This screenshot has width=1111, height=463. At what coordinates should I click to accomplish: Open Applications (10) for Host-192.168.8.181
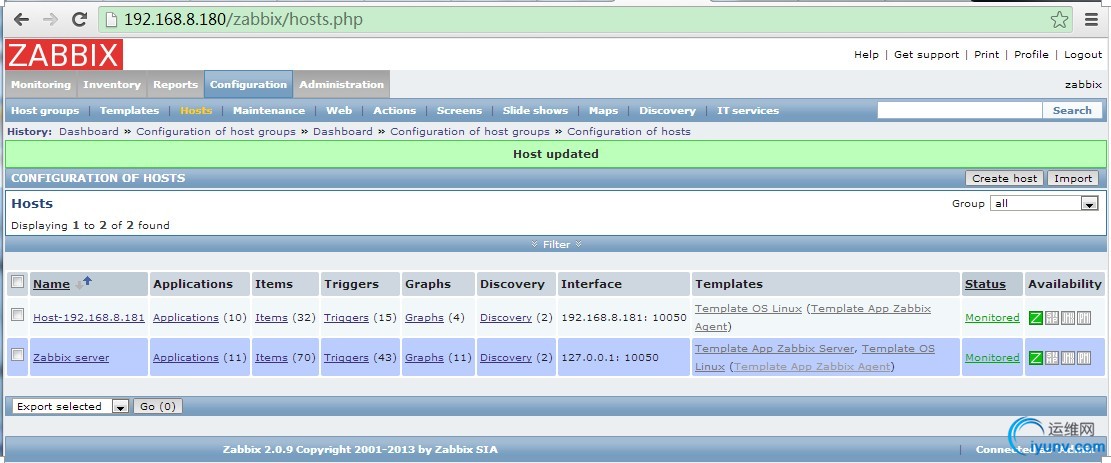(186, 318)
